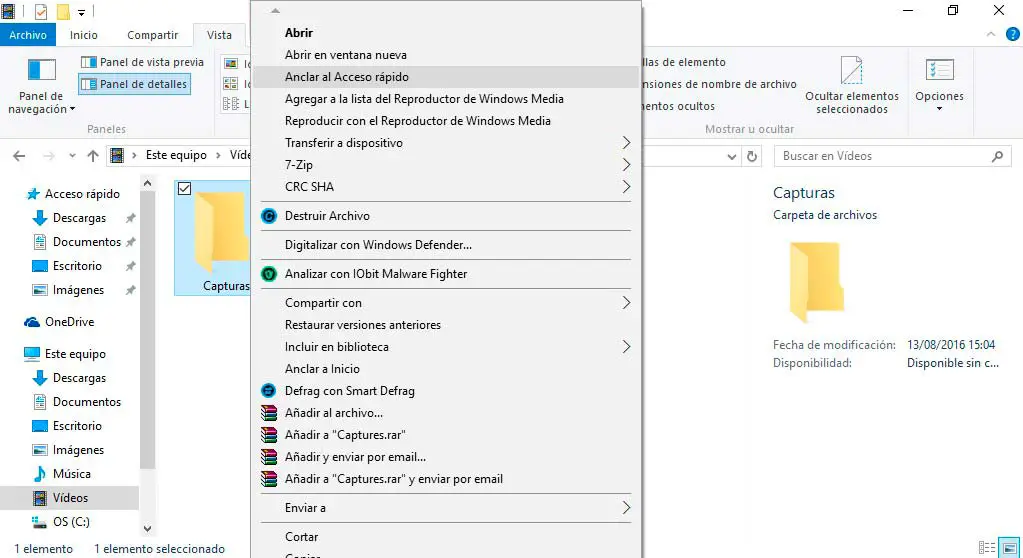Select Vídeos in navigation pane
This screenshot has height=558, width=1023.
coord(70,498)
